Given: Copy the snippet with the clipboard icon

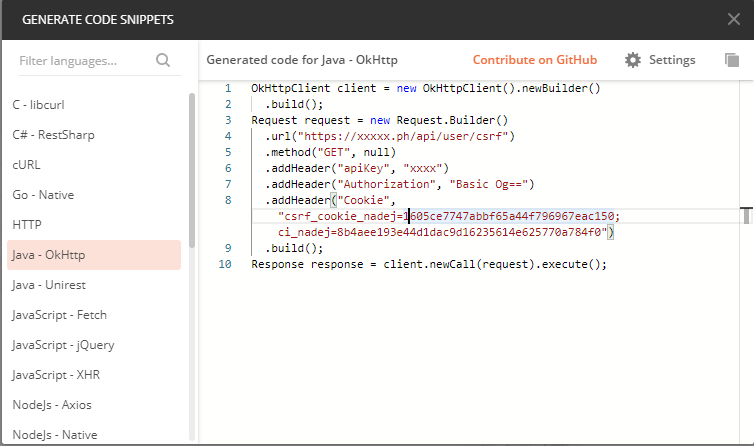Looking at the screenshot, I should click(731, 60).
